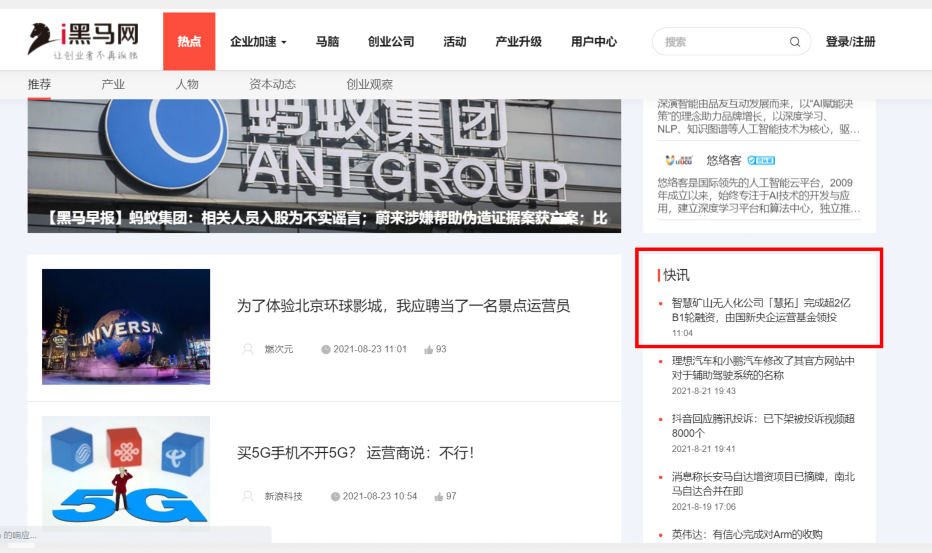Click clock icon next to 2021-08-23 10:54
The height and width of the screenshot is (553, 932).
(335, 497)
